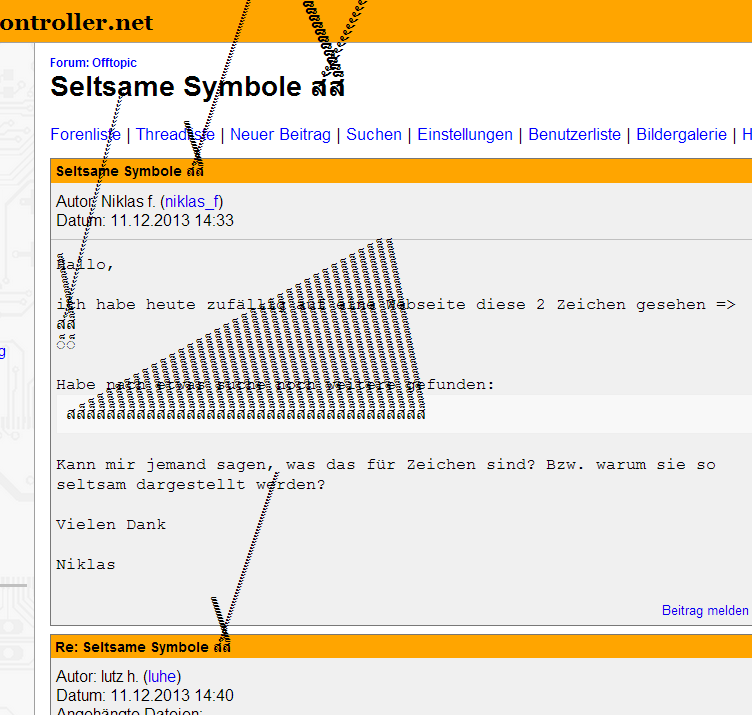Click the author name lutz h.
Viewport: 752px width, 715px height.
[120, 677]
